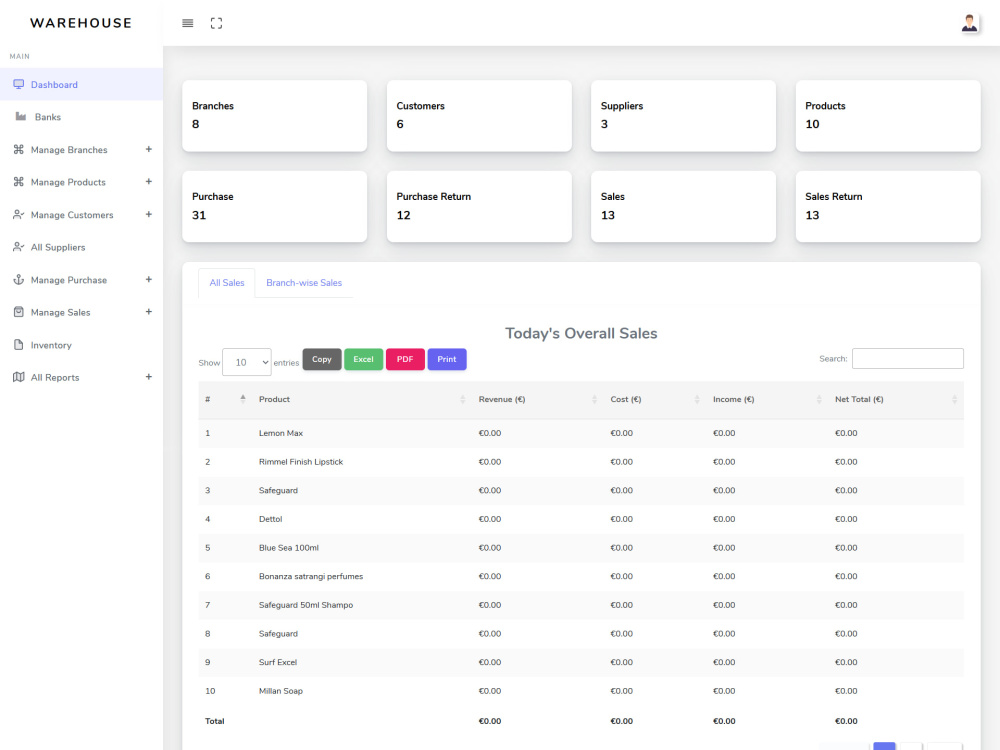Sort by Product column arrows

pyautogui.click(x=462, y=399)
